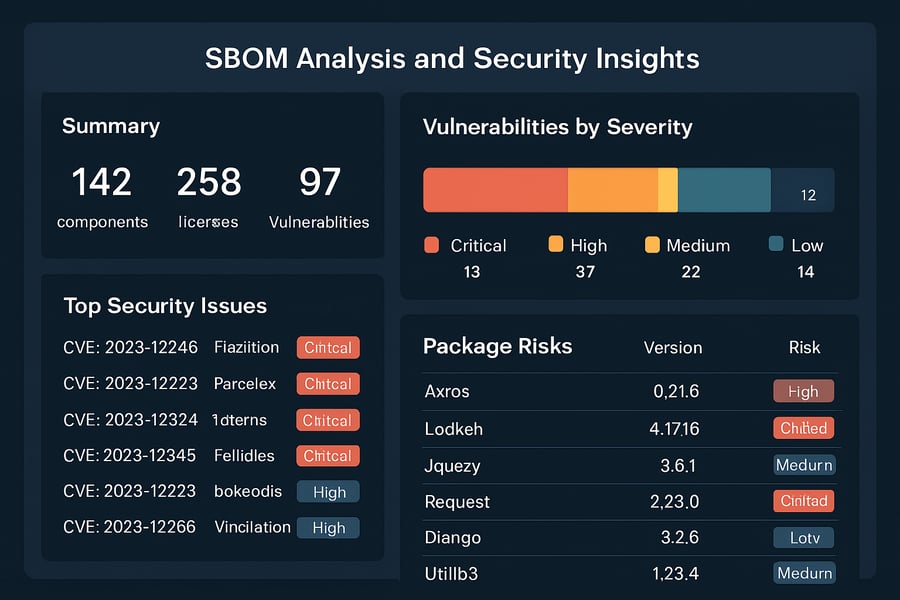Click the Medium risk badge for Jquezy

coord(803,465)
